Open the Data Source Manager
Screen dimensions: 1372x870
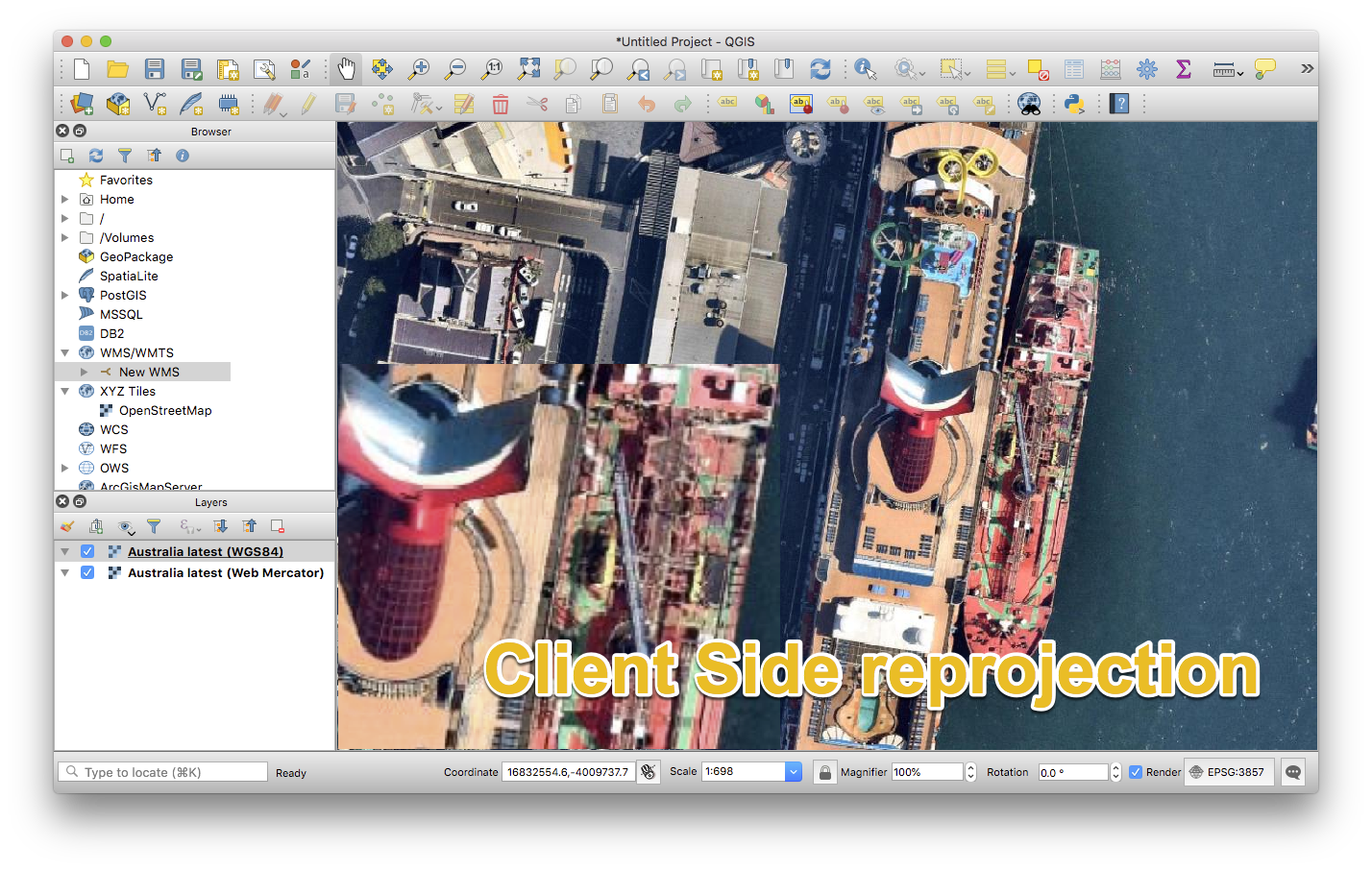pyautogui.click(x=82, y=104)
